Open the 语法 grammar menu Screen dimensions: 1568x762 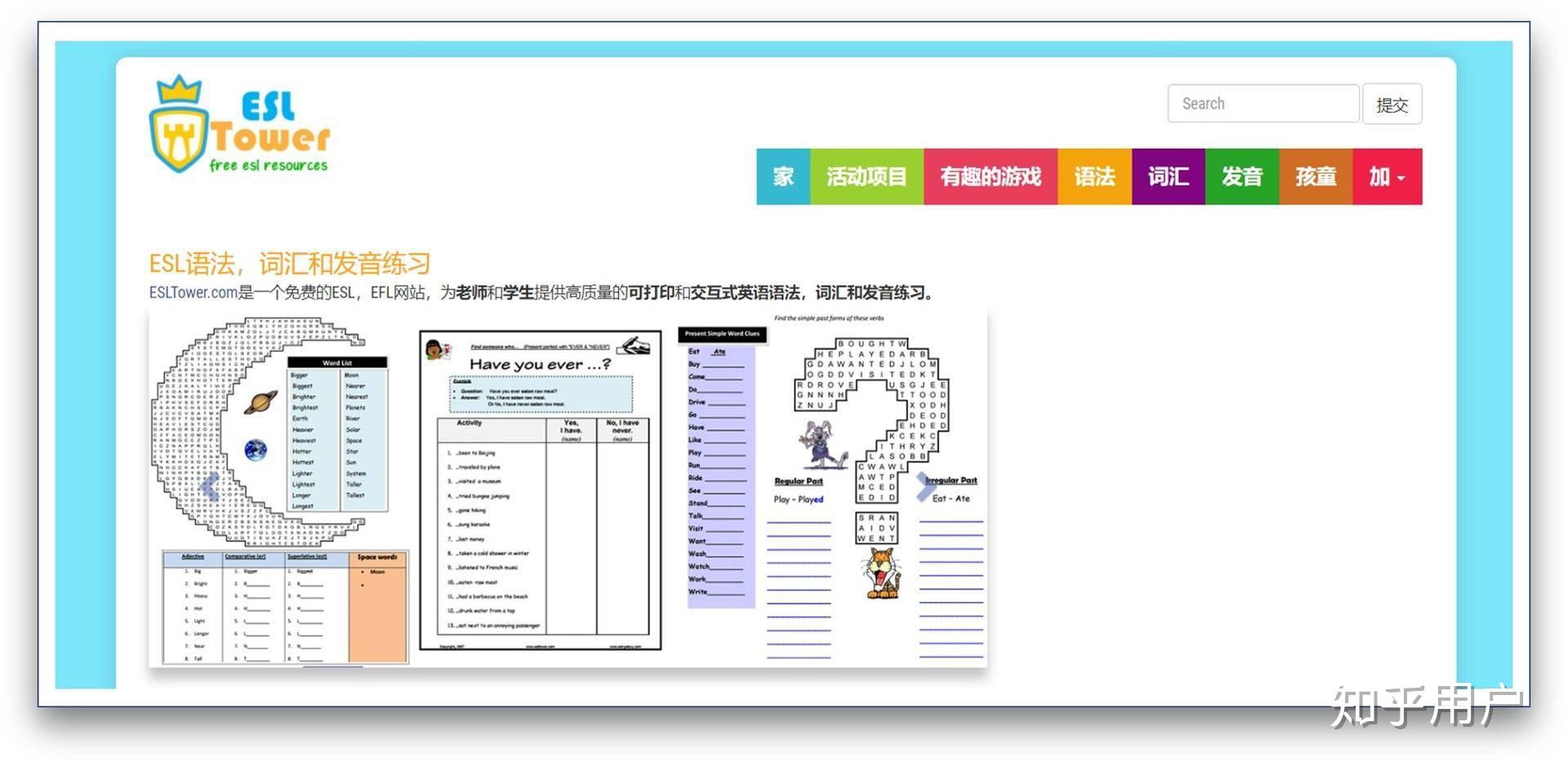pos(1094,176)
